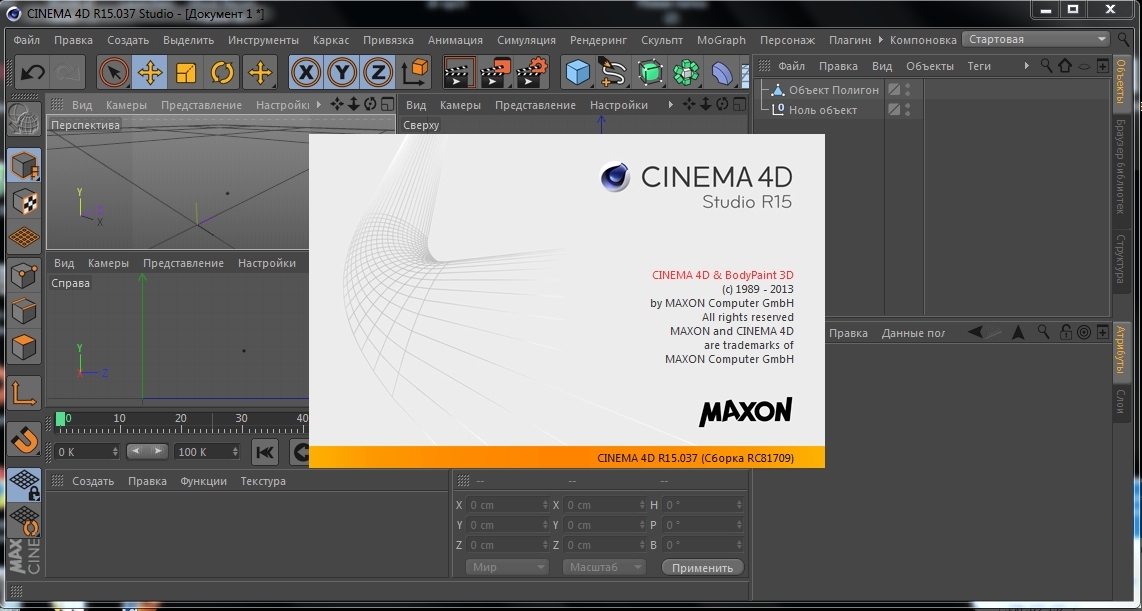Switch to Points mode

click(x=24, y=275)
